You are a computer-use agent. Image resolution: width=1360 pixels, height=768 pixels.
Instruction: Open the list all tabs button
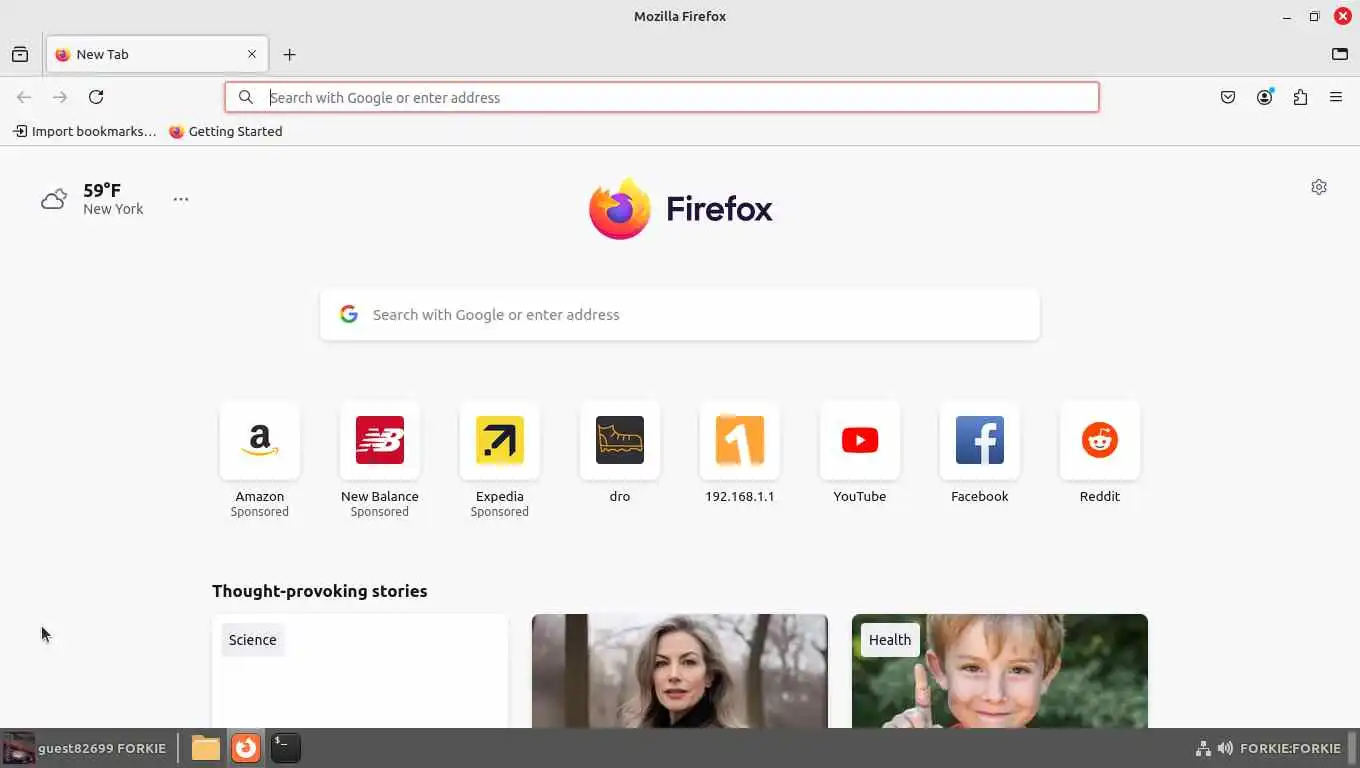point(20,55)
